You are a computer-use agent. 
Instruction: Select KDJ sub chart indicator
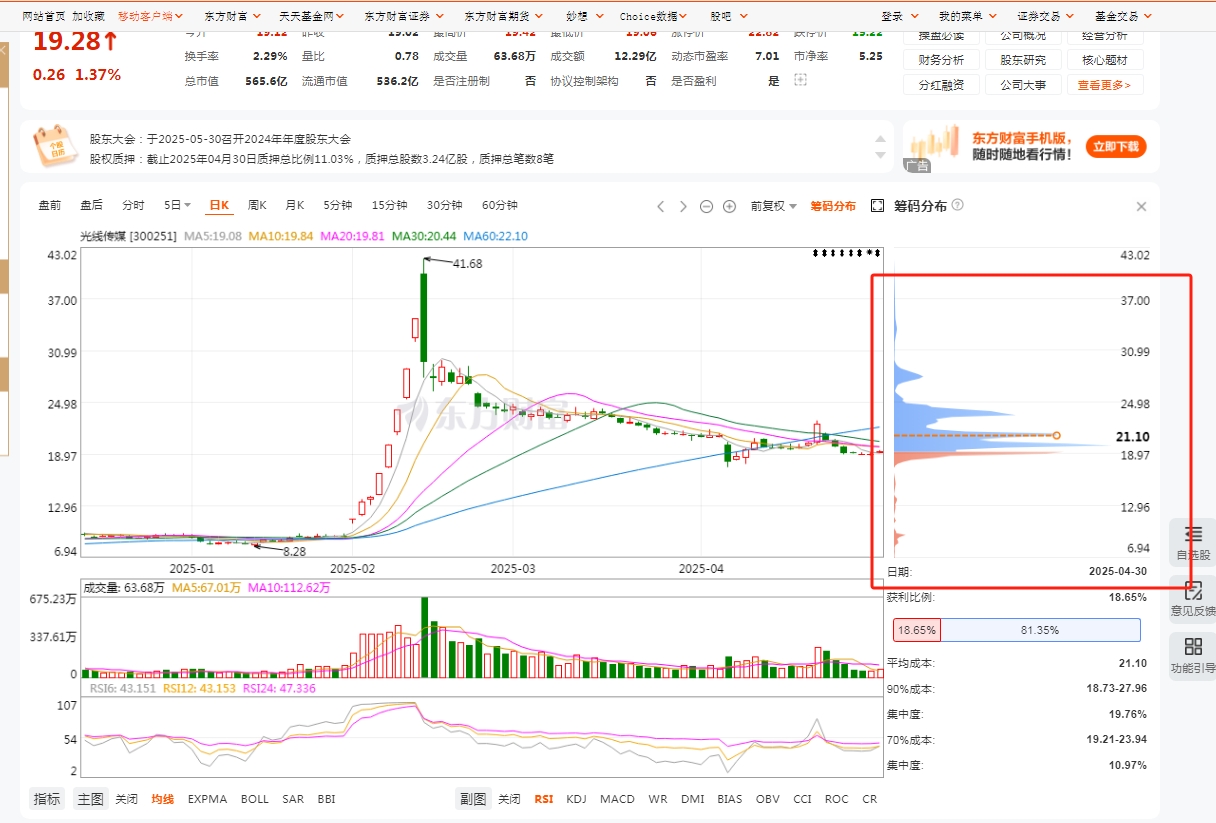(x=576, y=799)
